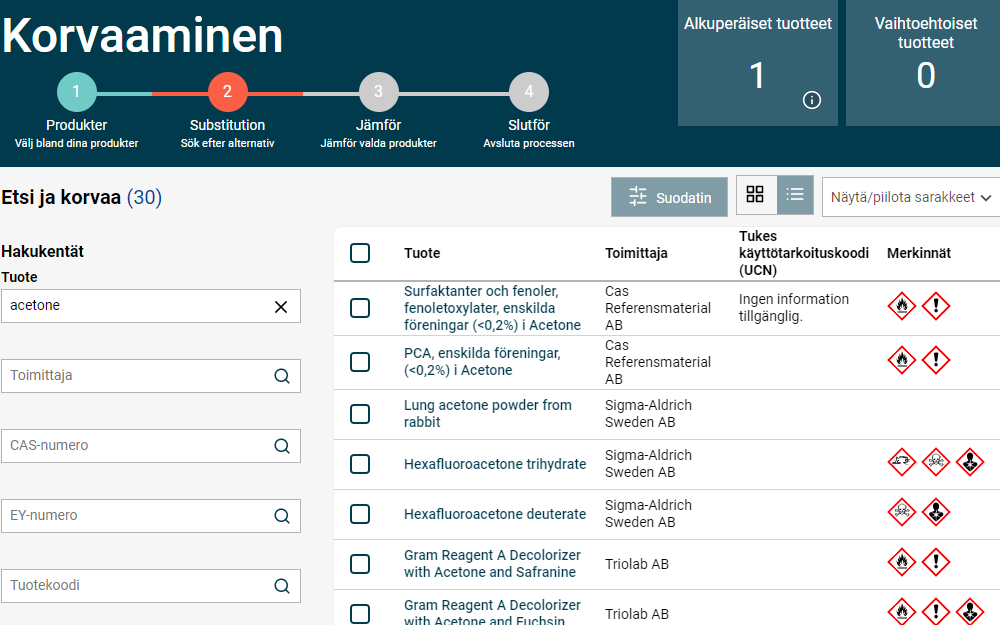1000x625 pixels.
Task: Check the Gram Reagent with Fuchsin row
Action: tap(360, 614)
